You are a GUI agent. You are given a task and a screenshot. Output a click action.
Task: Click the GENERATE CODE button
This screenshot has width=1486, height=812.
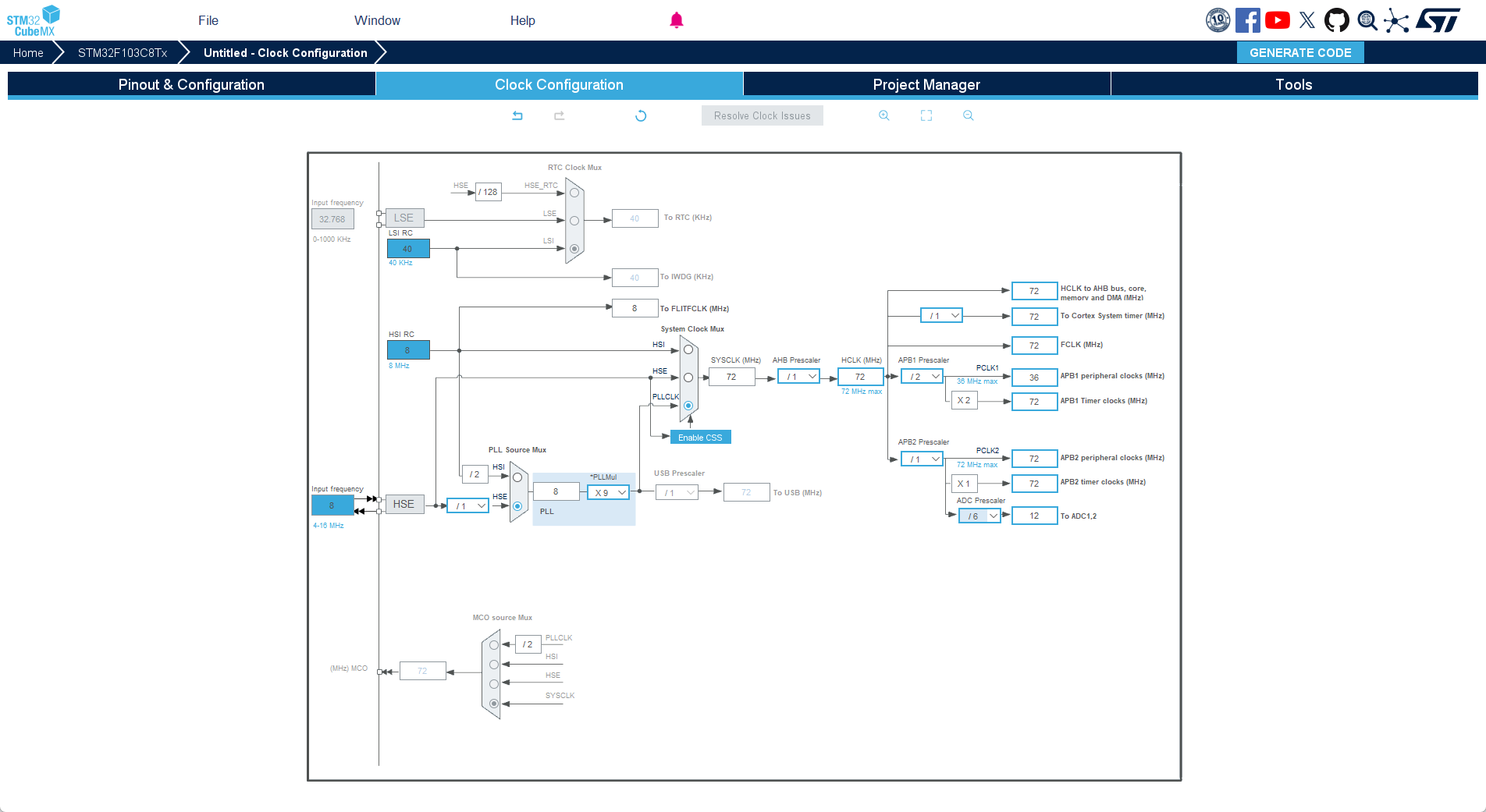[1300, 52]
